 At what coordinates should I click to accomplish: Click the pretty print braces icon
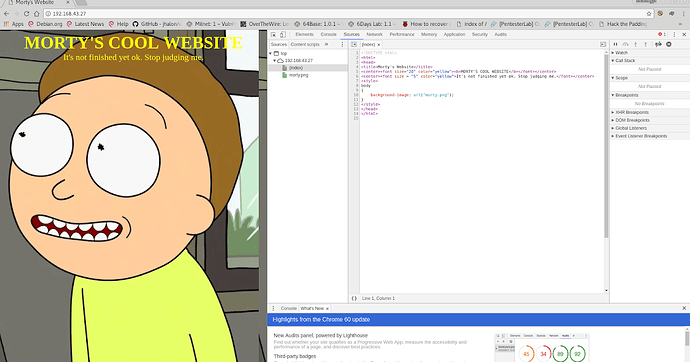[x=354, y=298]
